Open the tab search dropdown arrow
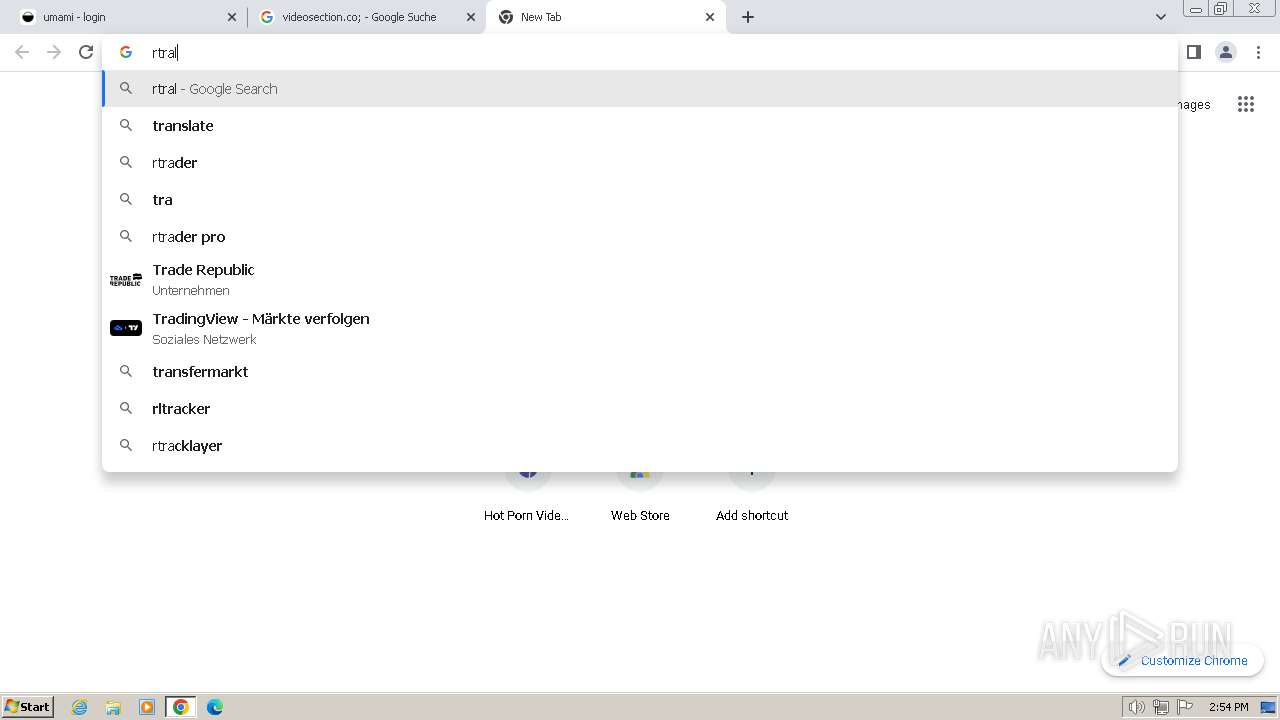Viewport: 1280px width, 720px height. [x=1160, y=17]
